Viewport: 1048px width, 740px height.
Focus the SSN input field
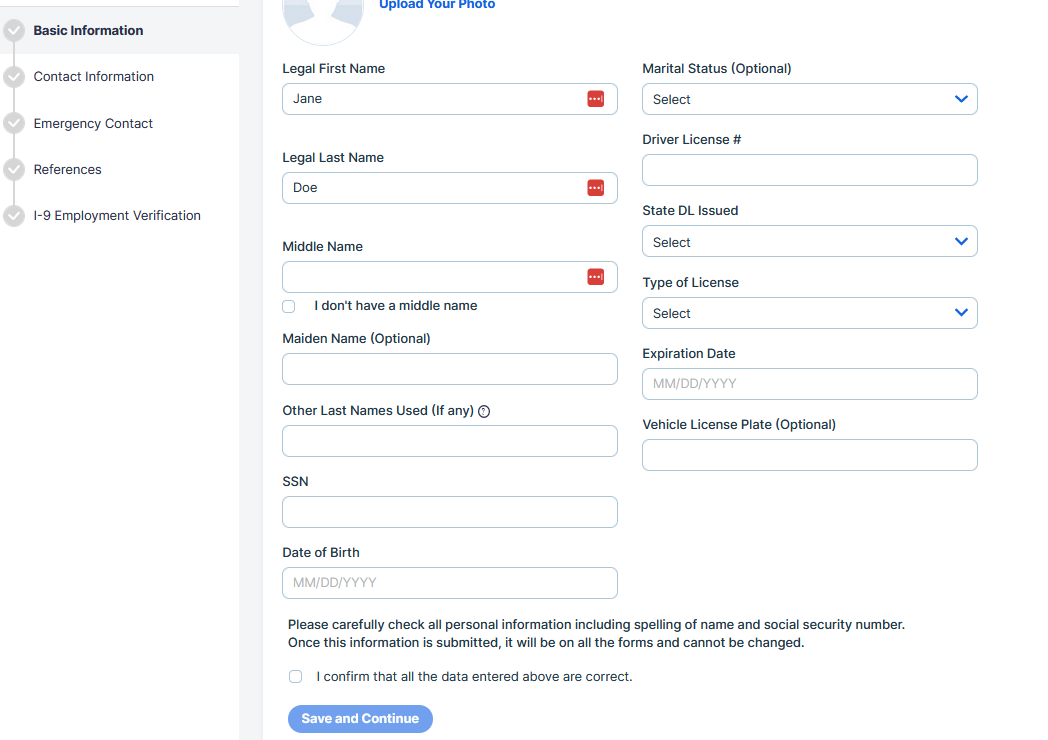pos(449,512)
